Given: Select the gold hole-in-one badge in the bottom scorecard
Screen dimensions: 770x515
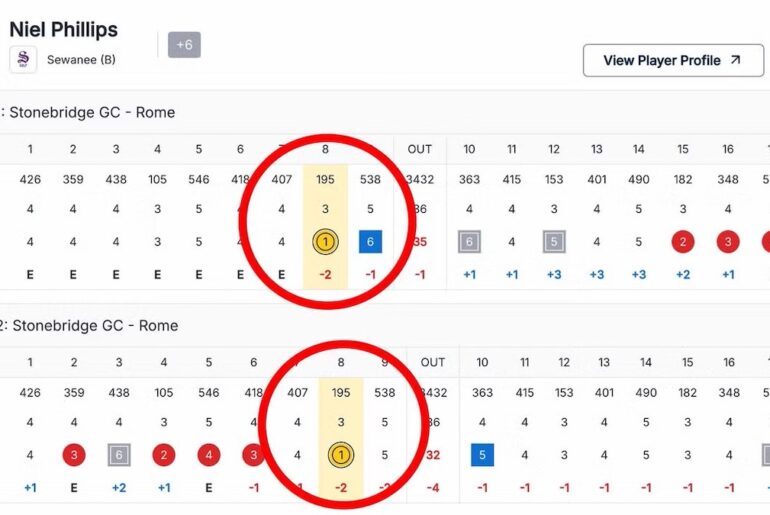Looking at the screenshot, I should [341, 455].
